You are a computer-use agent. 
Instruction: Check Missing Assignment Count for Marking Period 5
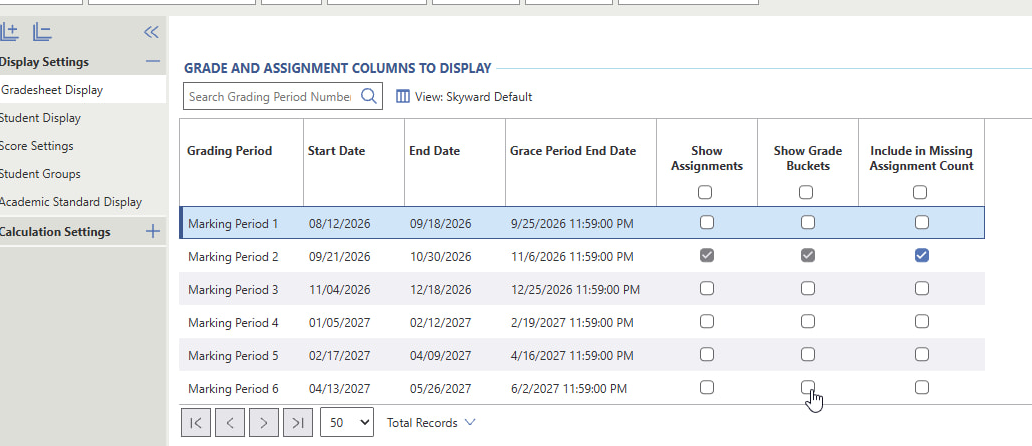921,354
